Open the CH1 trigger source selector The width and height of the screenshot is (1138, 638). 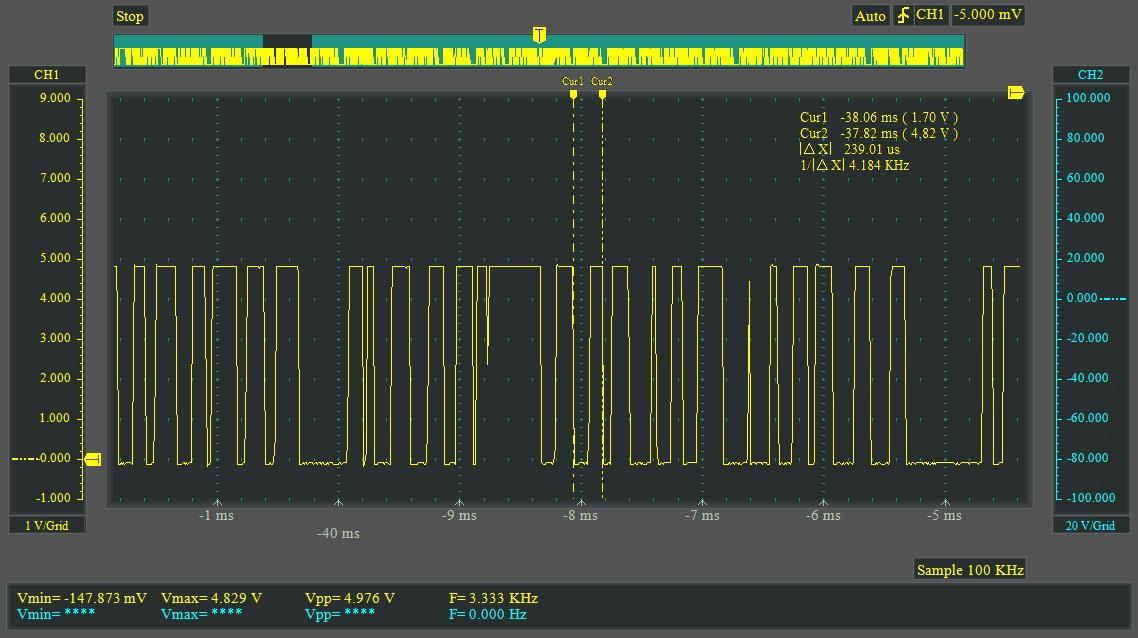click(930, 15)
